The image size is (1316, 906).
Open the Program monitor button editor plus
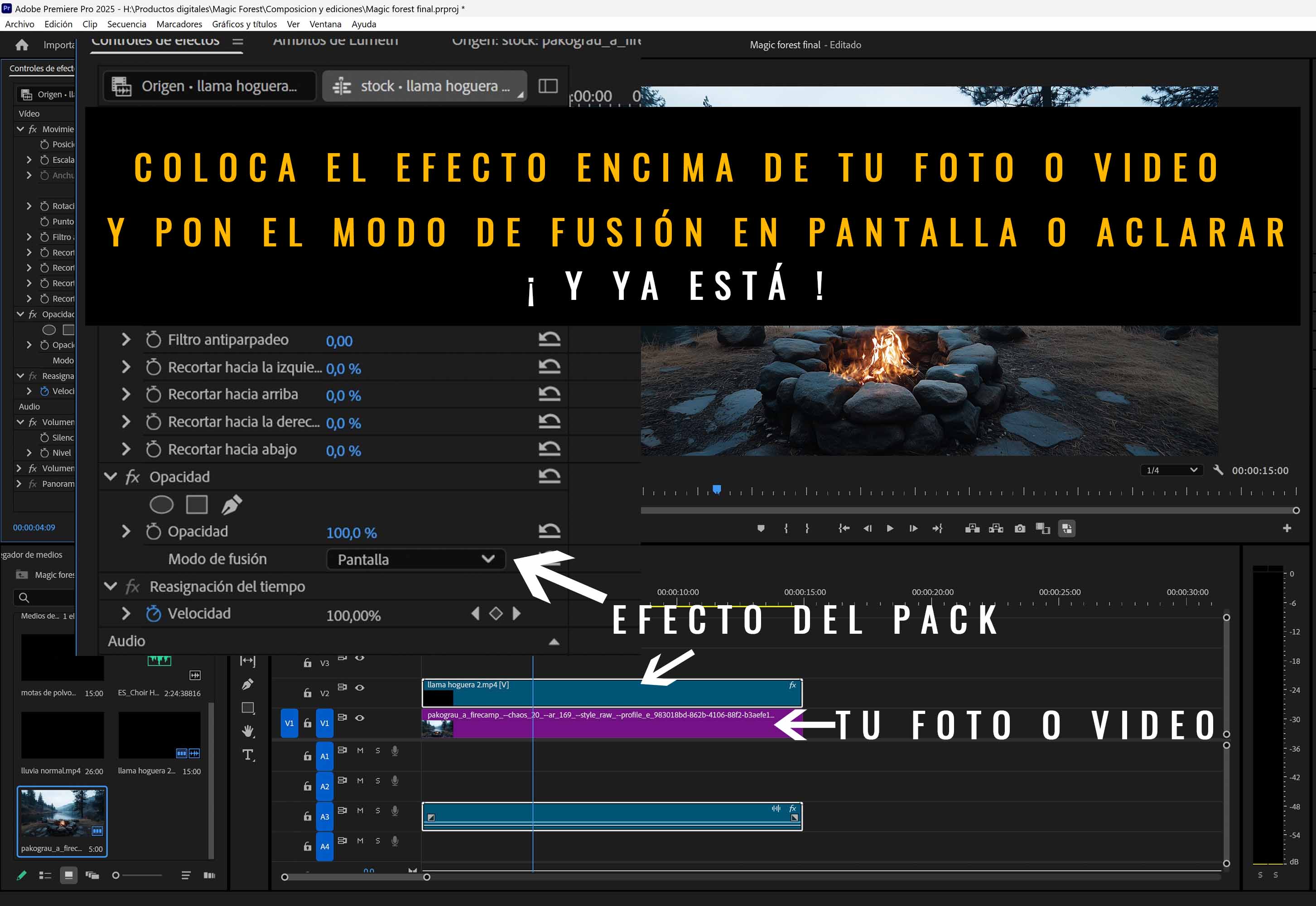(1287, 529)
